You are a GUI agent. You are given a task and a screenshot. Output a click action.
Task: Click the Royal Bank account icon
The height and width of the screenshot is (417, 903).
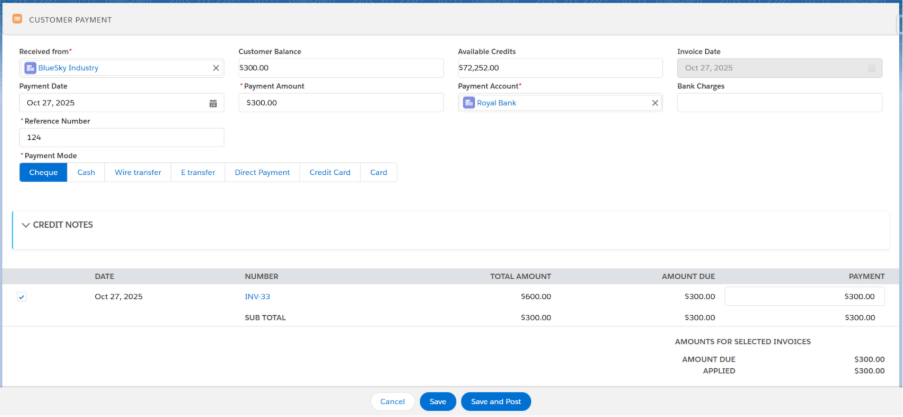(x=469, y=103)
